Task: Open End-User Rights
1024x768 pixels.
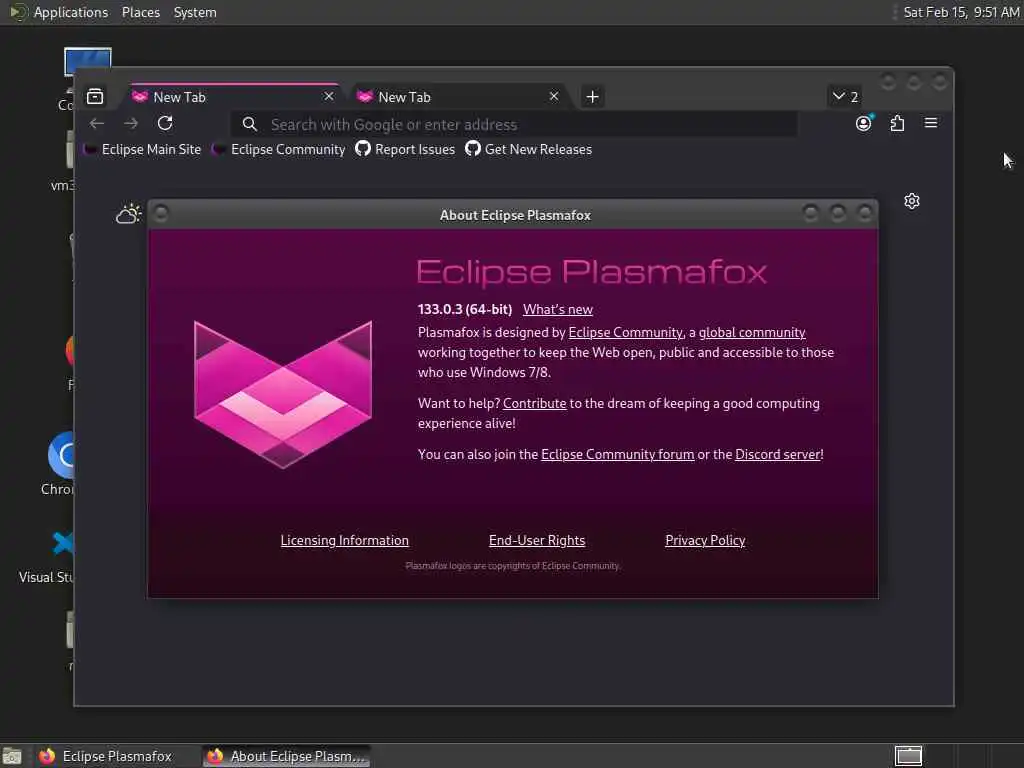Action: tap(537, 541)
